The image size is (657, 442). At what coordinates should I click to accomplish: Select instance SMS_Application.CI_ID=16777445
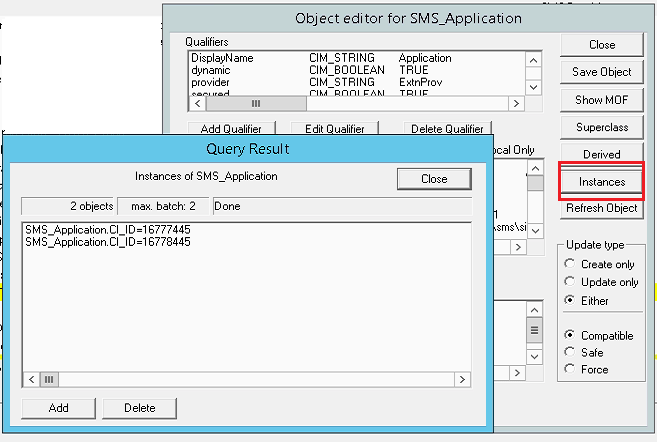point(108,230)
